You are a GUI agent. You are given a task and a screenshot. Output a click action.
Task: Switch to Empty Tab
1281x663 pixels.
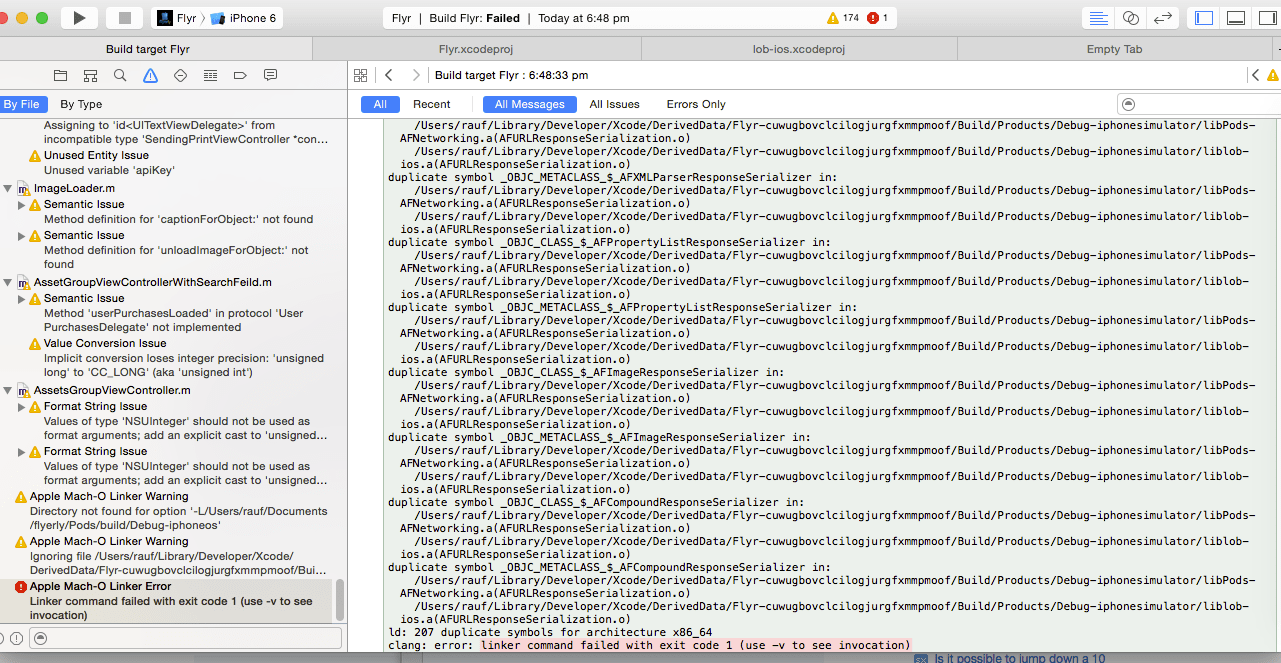(1114, 49)
